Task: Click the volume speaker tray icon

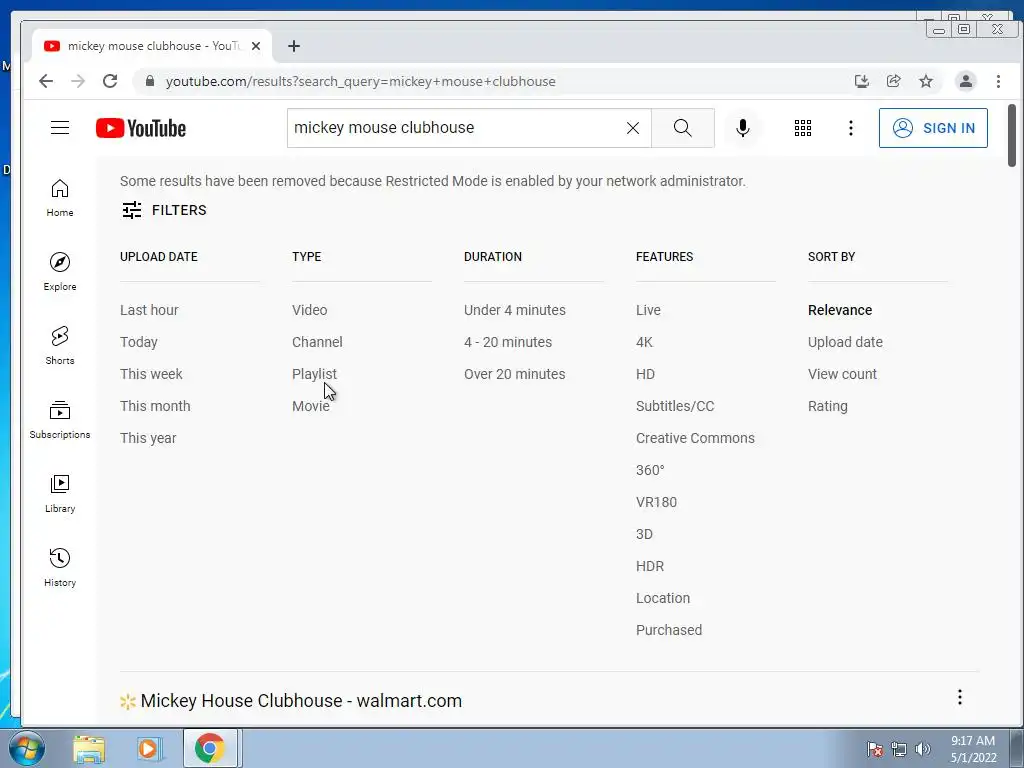Action: click(922, 749)
